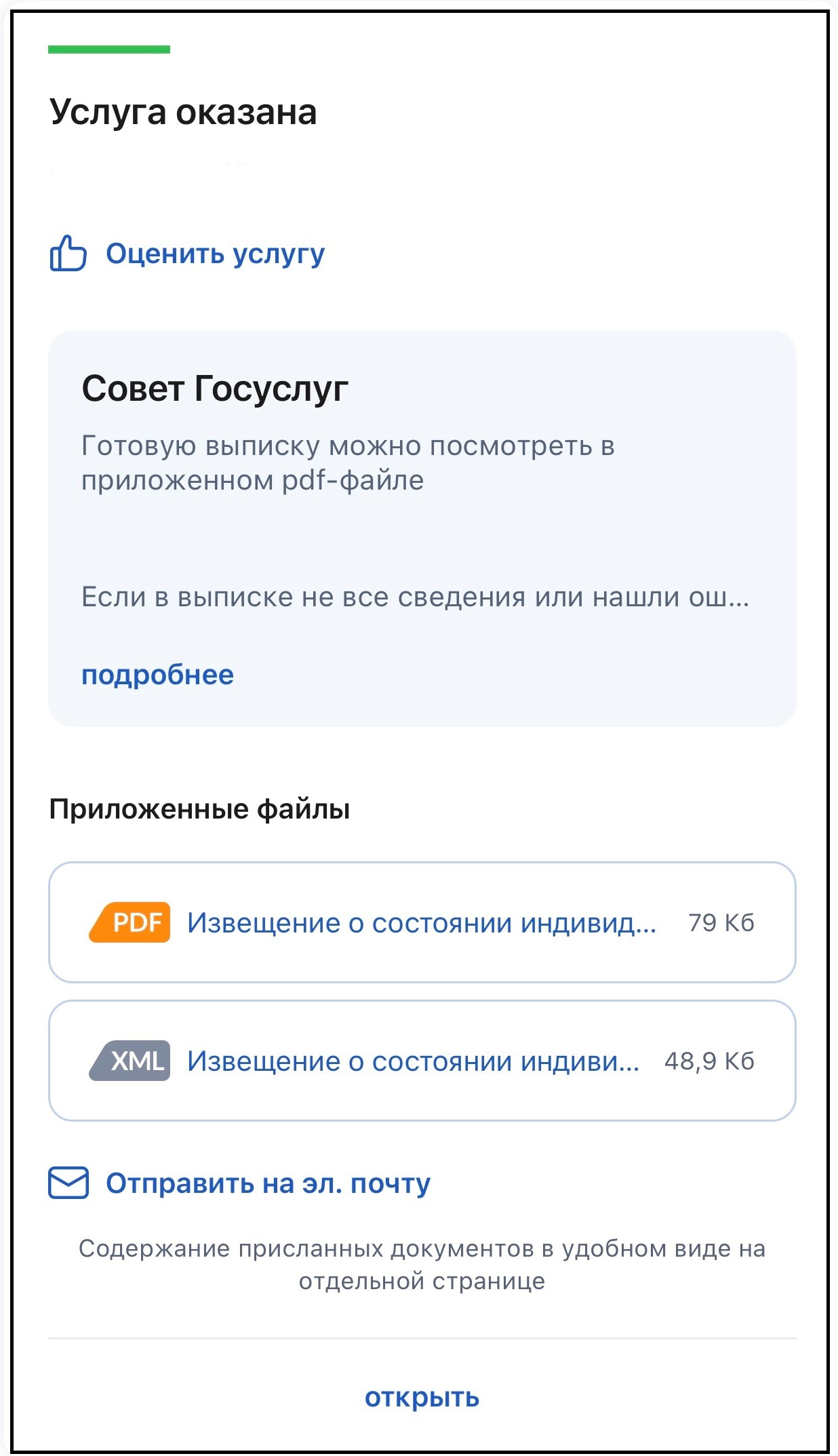Open the XML file Извещение о состоянии
Viewport: 838px width, 1456px height.
[x=413, y=1061]
